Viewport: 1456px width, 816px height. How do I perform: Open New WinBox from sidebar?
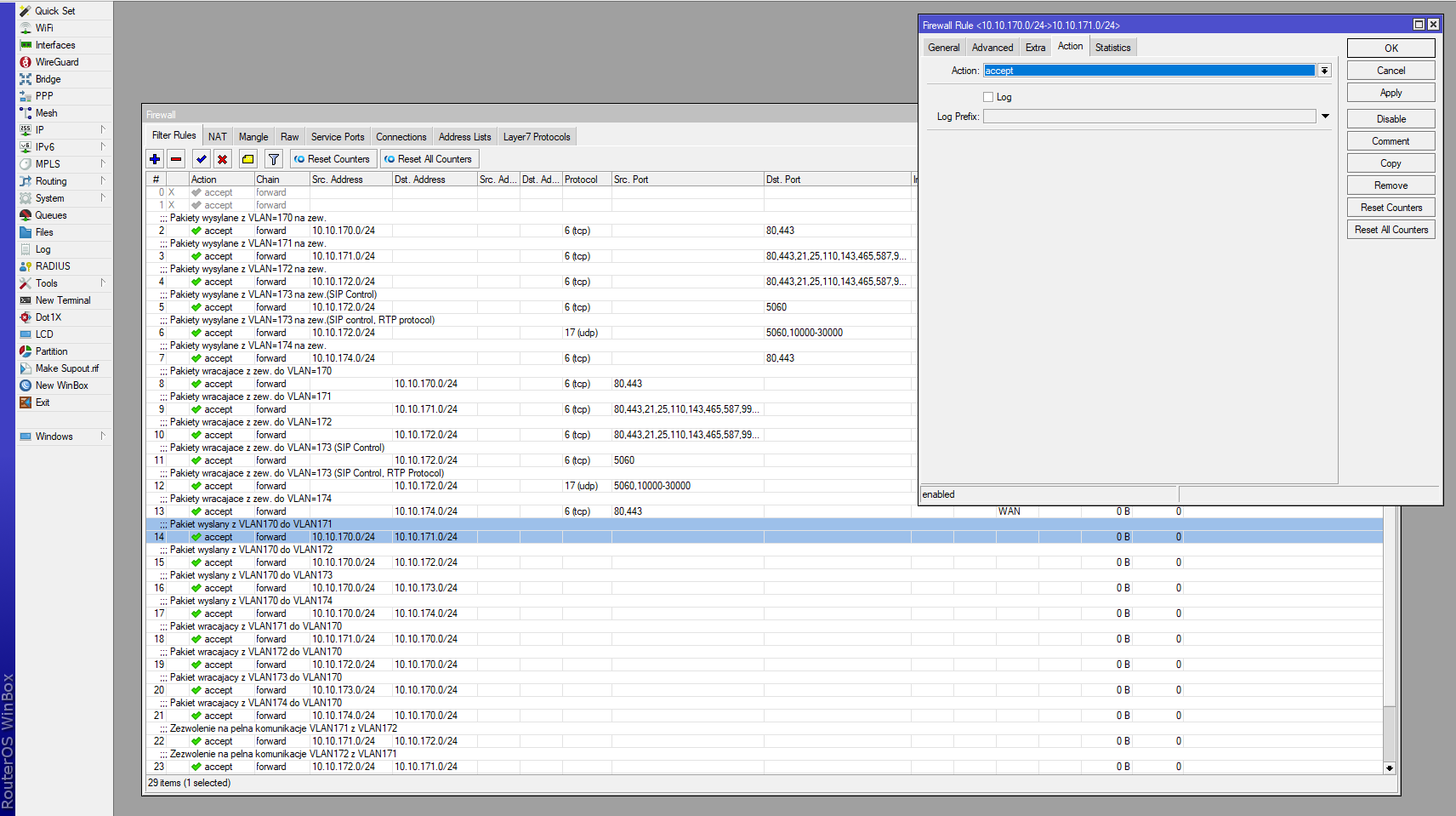pos(61,385)
